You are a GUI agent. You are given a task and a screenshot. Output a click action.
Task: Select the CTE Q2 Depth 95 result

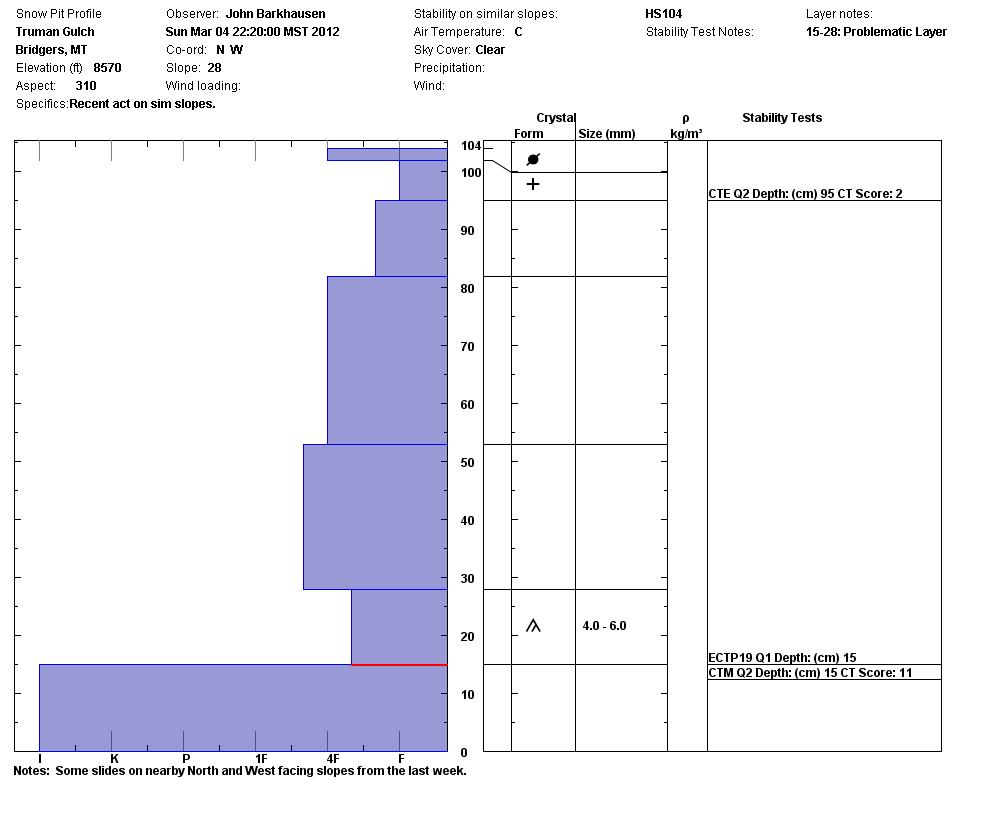pos(805,194)
